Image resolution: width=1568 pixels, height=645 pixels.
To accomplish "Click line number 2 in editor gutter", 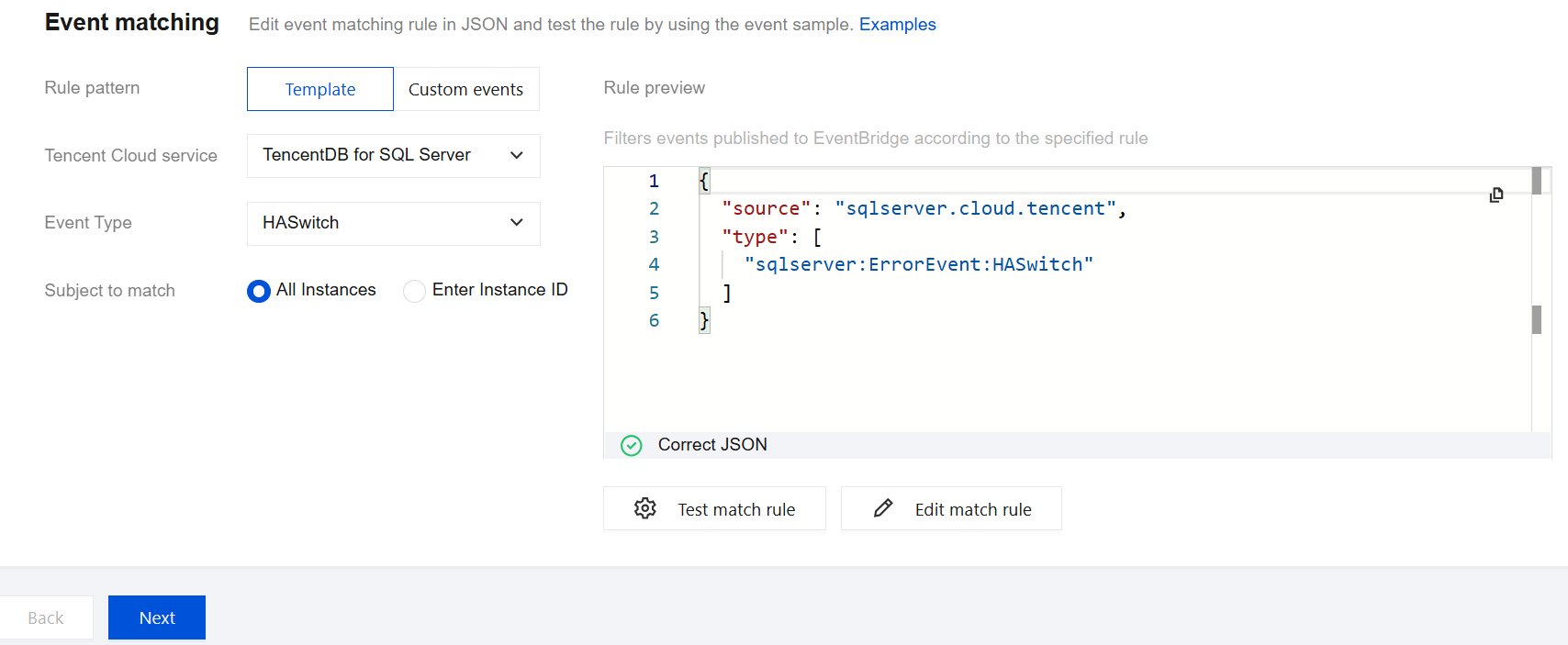I will click(654, 209).
